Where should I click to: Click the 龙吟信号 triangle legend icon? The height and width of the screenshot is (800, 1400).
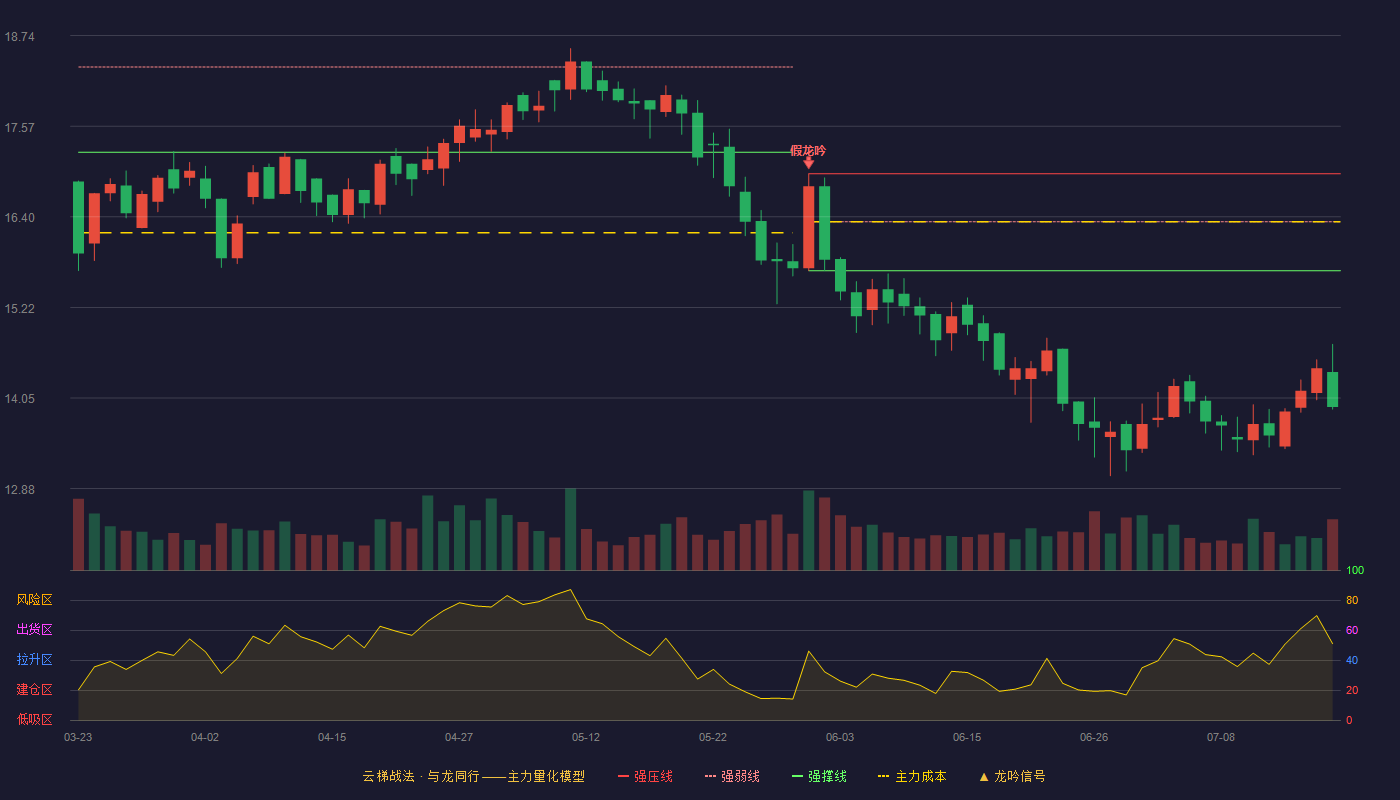(x=984, y=776)
